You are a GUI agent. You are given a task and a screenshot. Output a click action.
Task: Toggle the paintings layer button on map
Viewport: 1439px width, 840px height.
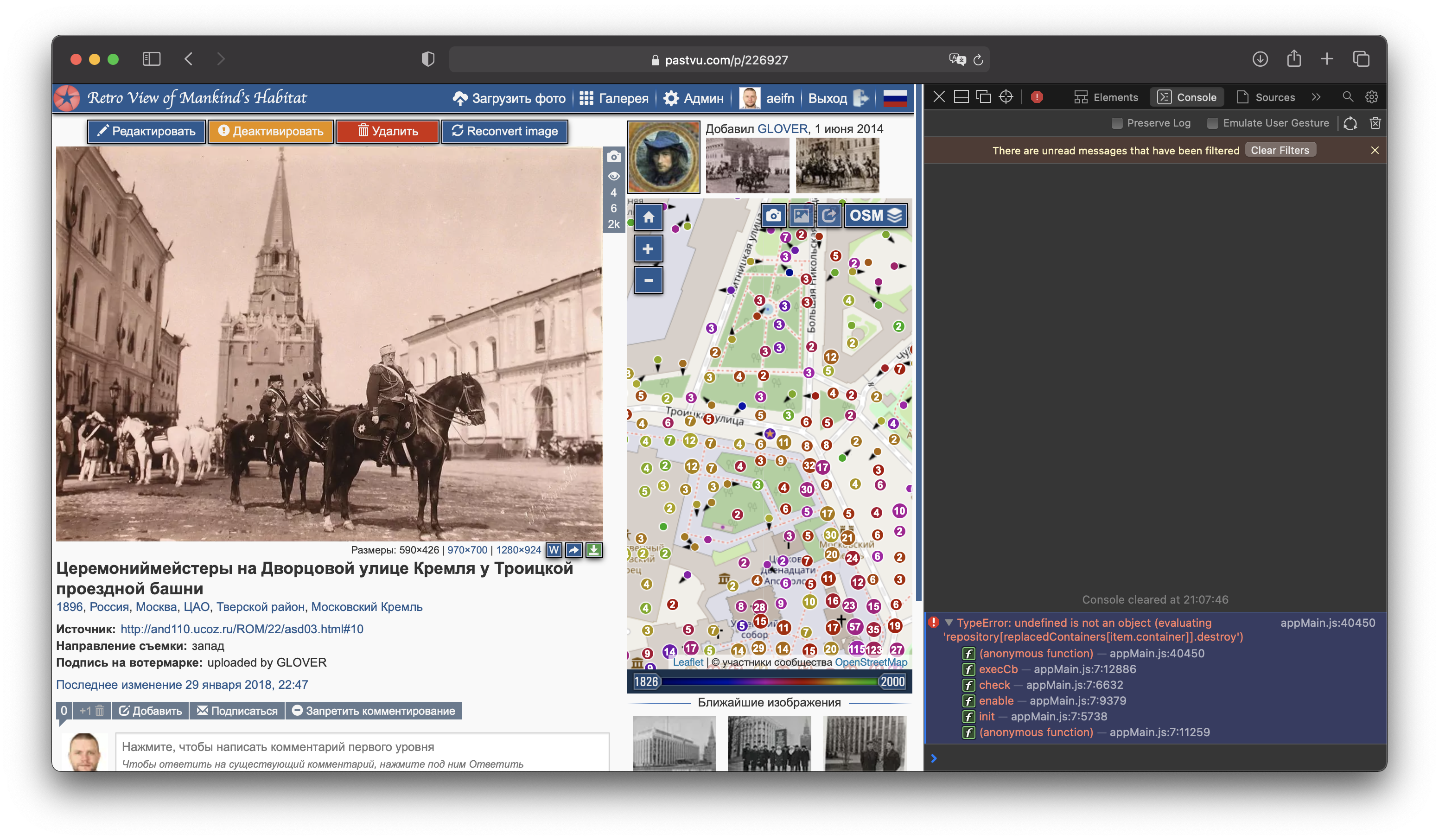coord(801,216)
